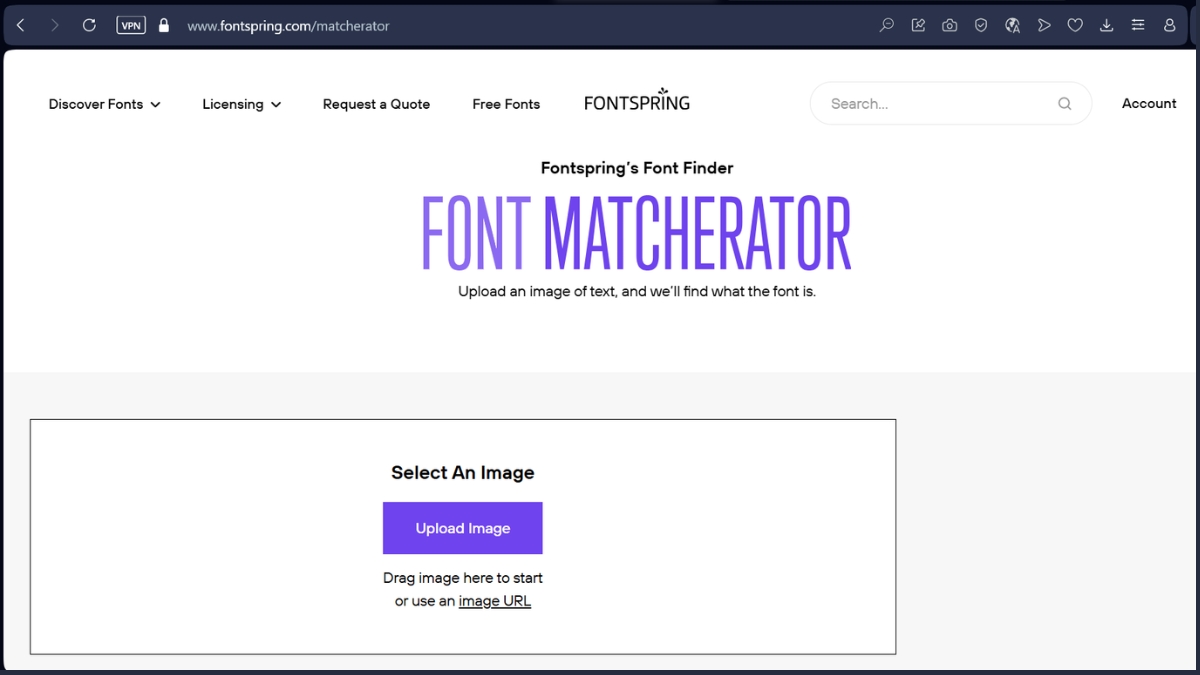1200x675 pixels.
Task: Open the screenshot camera tool
Action: [x=949, y=24]
